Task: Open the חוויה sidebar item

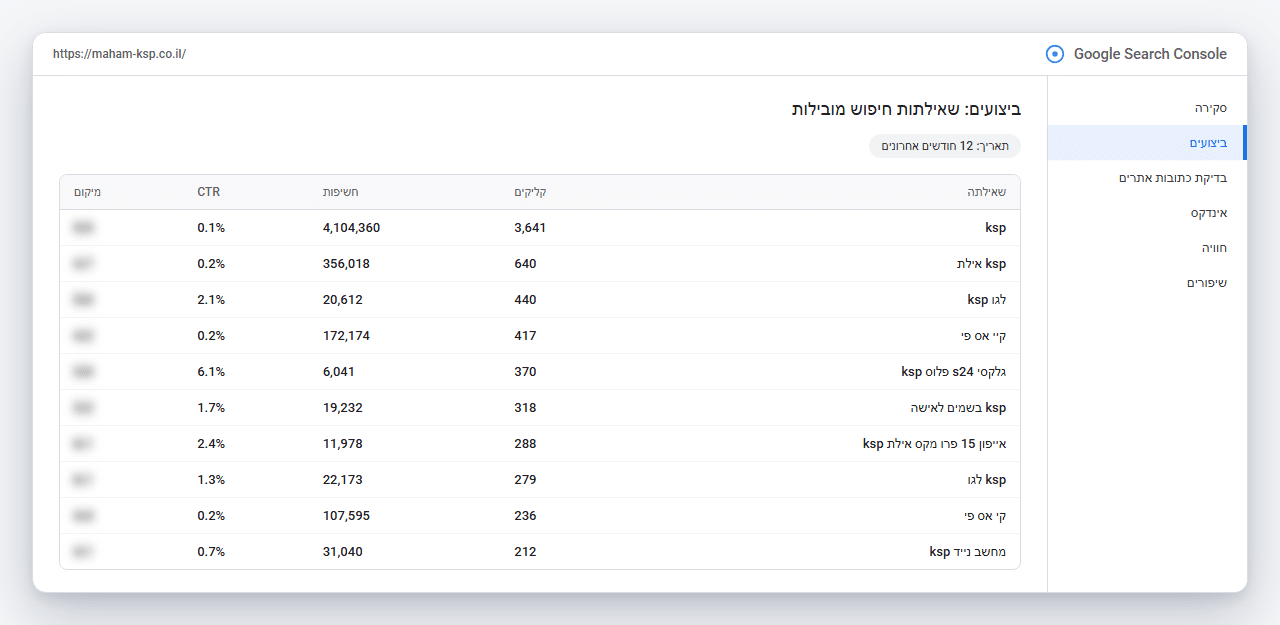Action: coord(1214,248)
